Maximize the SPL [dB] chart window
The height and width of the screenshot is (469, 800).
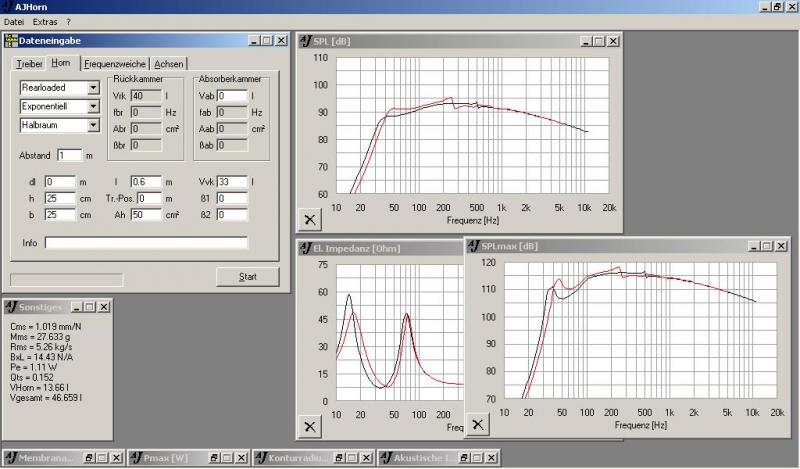(x=599, y=41)
